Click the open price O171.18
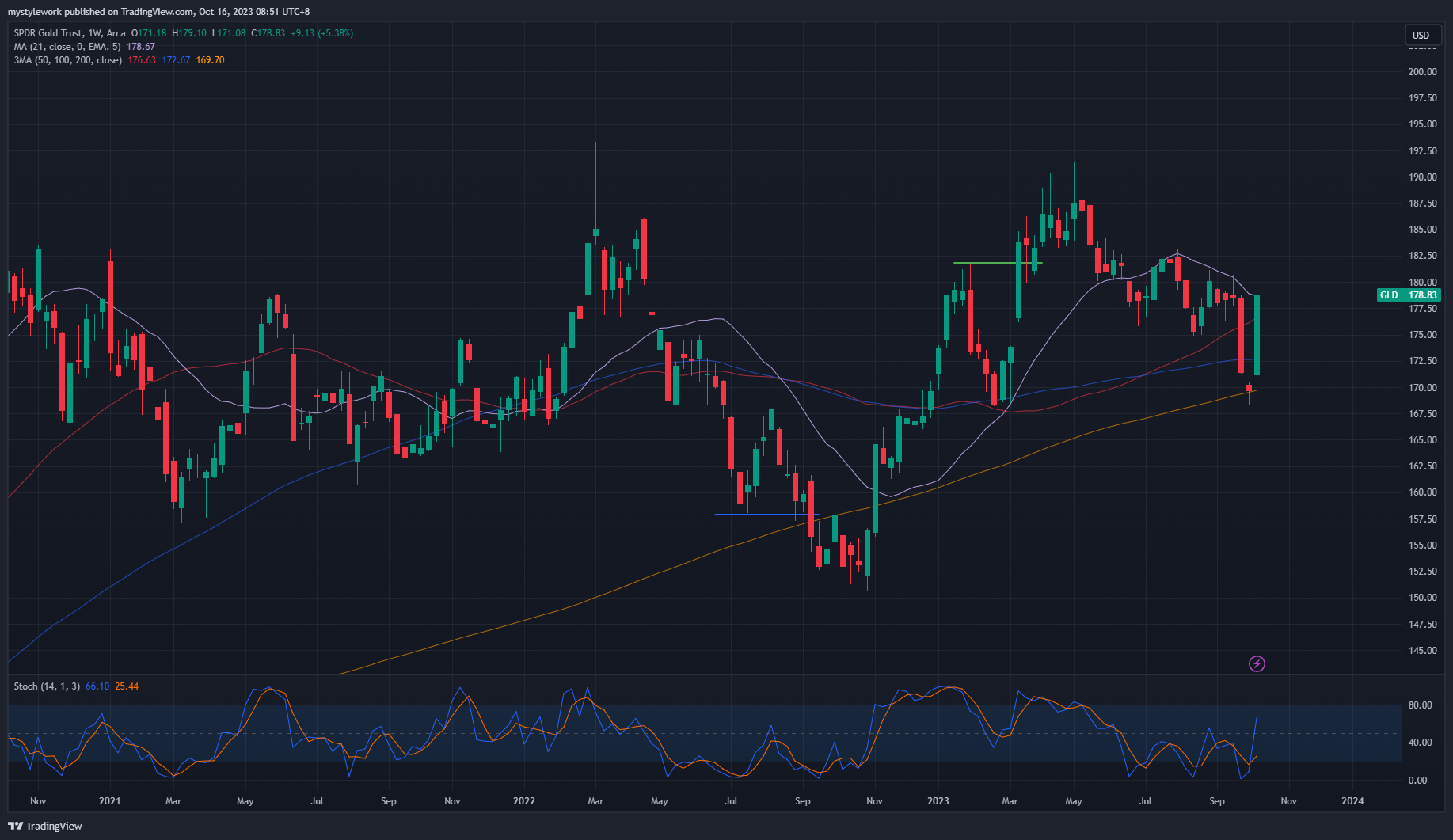The image size is (1453, 840). coord(149,33)
